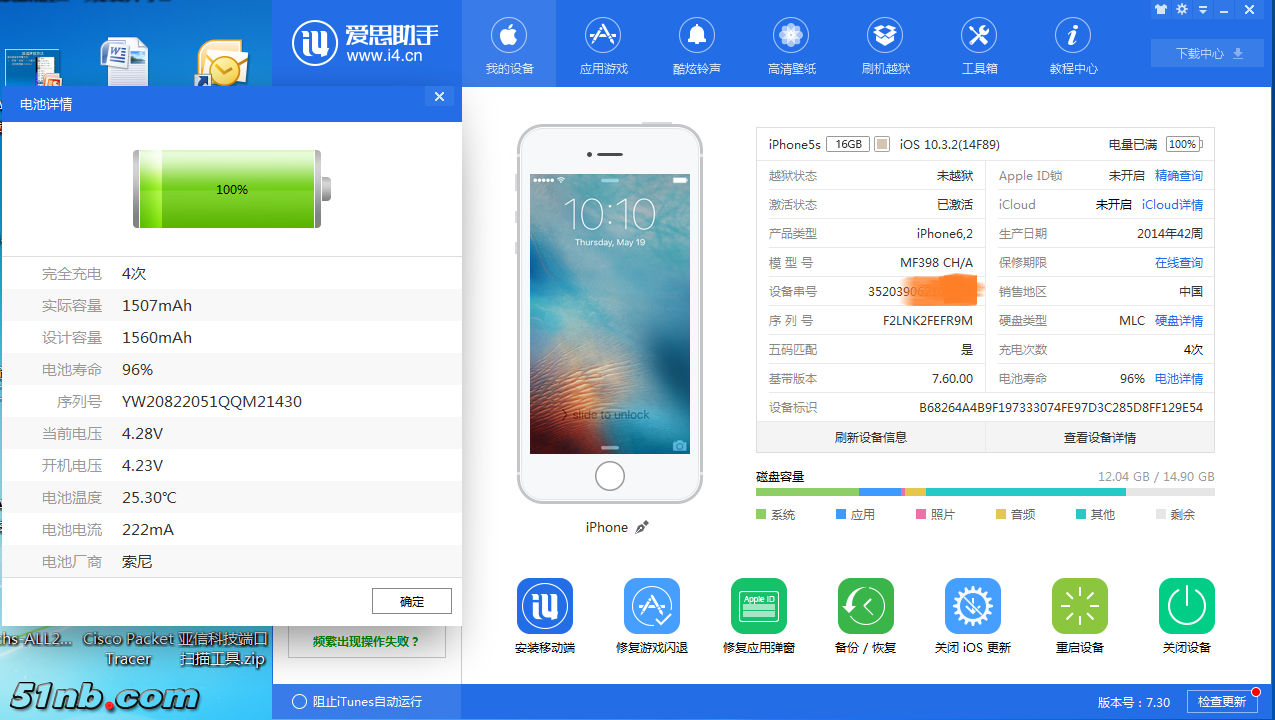This screenshot has width=1275, height=720.
Task: Select 生产日期 value 2014年42周
Action: (1170, 233)
